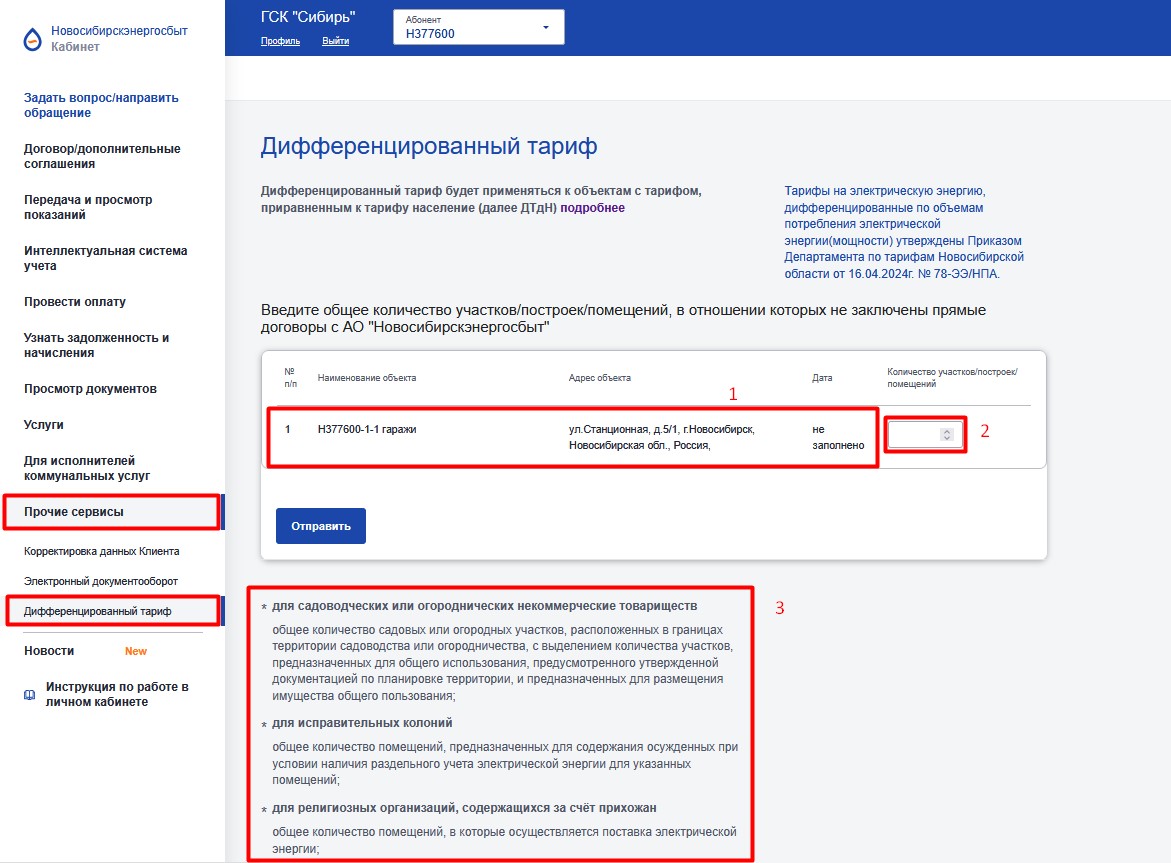Screen dimensions: 1171x863
Task: Select Просмотр документов menu item
Action: [90, 389]
